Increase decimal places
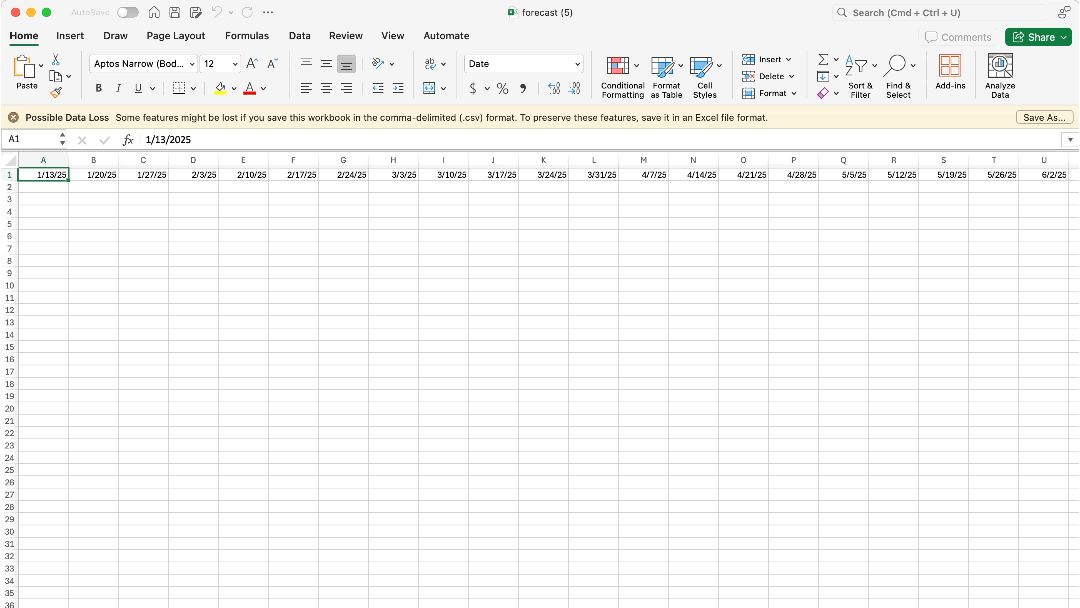The height and width of the screenshot is (608, 1080). [x=553, y=88]
